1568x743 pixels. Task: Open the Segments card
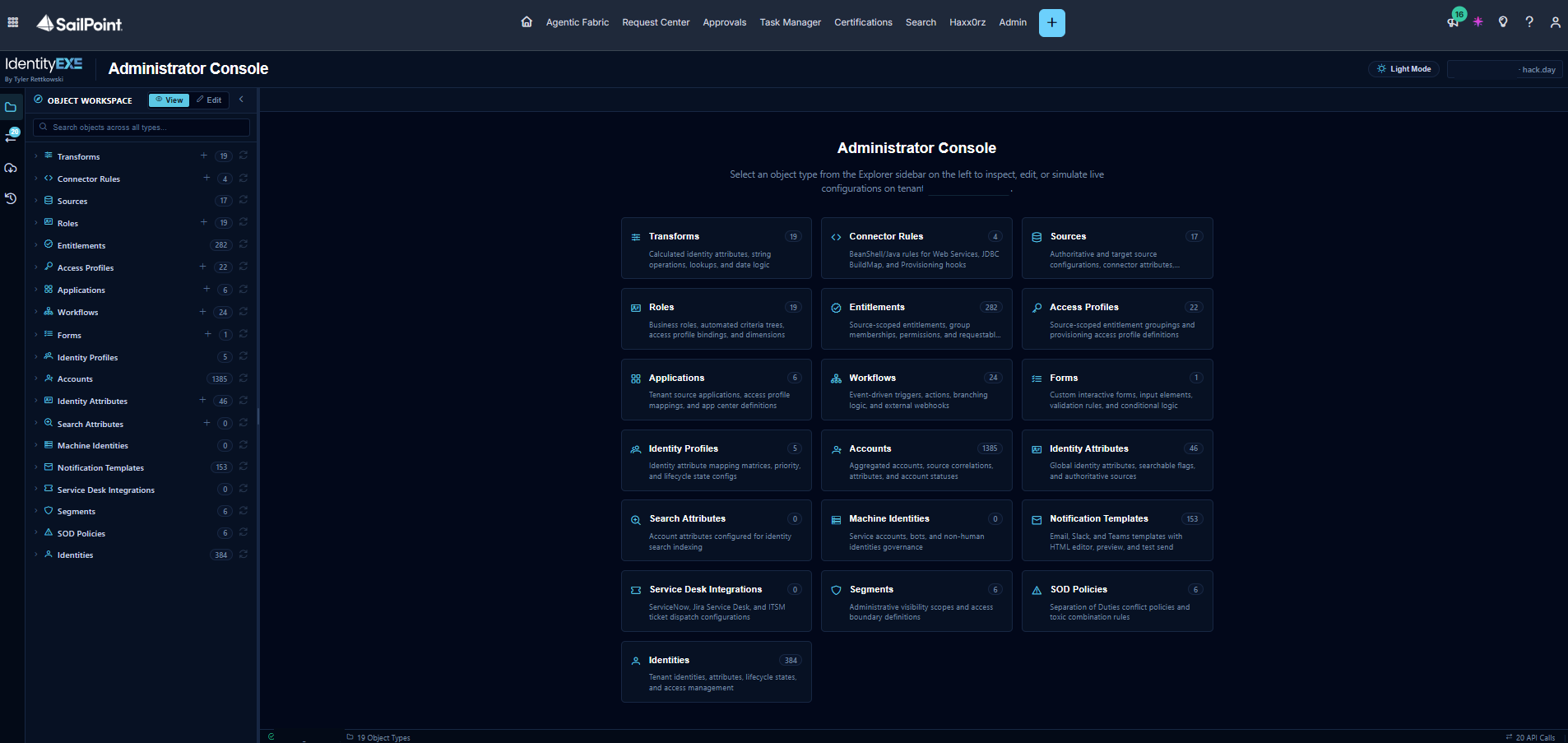(916, 601)
